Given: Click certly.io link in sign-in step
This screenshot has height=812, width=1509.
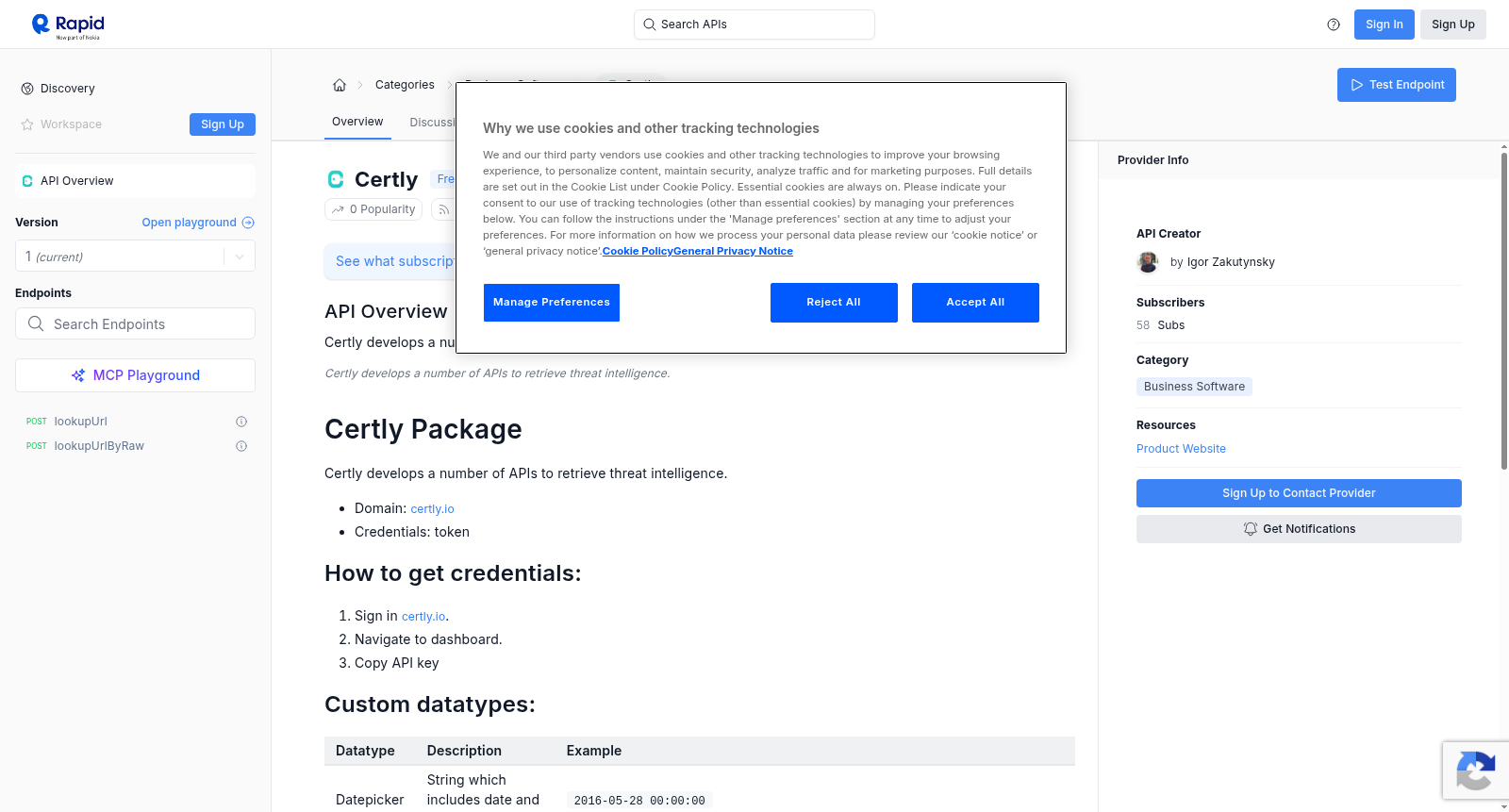Looking at the screenshot, I should 423,617.
